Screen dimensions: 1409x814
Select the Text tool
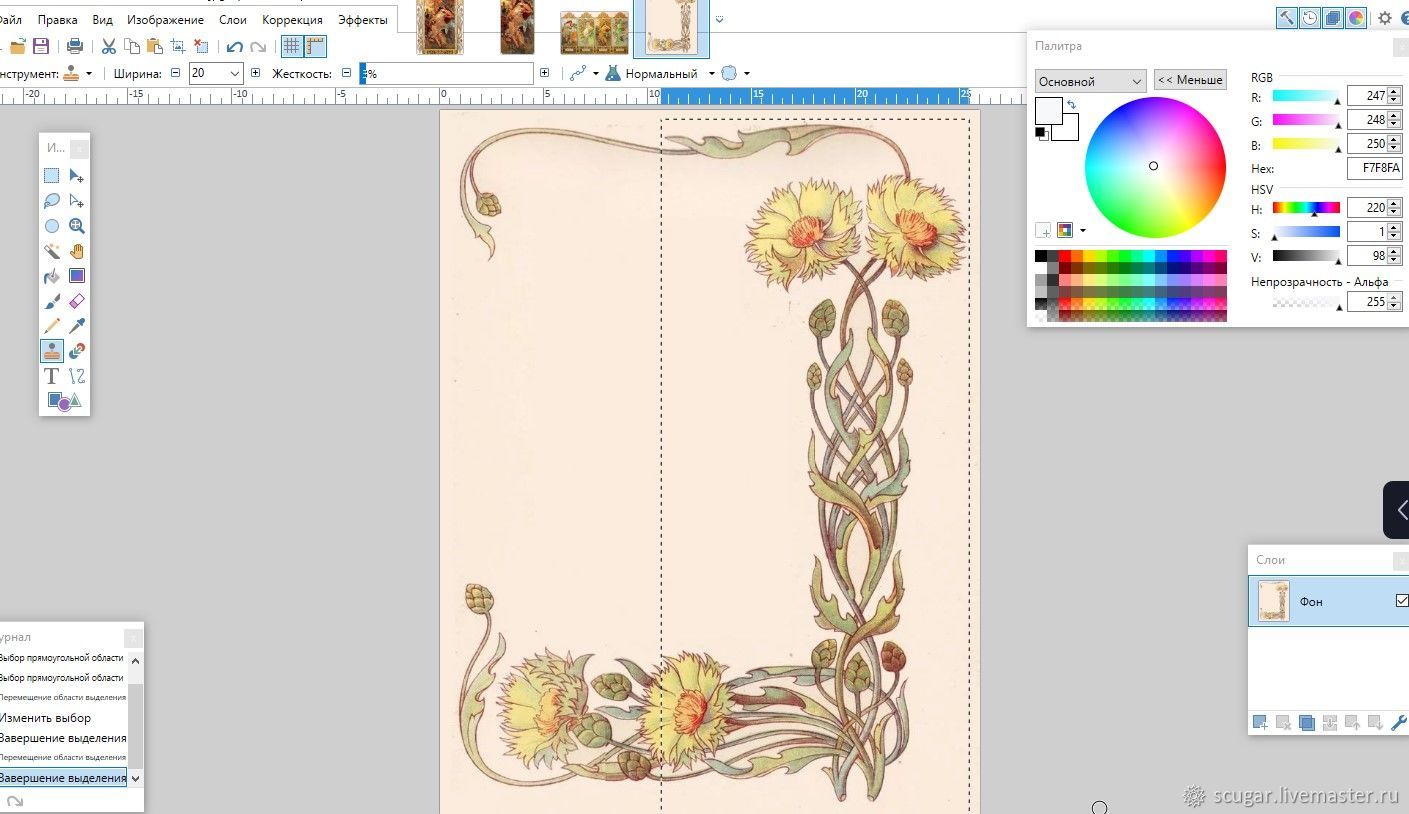(x=52, y=376)
